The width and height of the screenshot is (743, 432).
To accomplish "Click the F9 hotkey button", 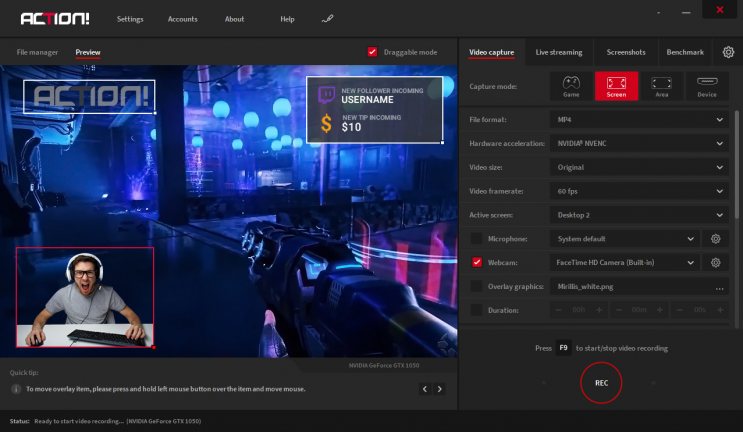I will (563, 348).
